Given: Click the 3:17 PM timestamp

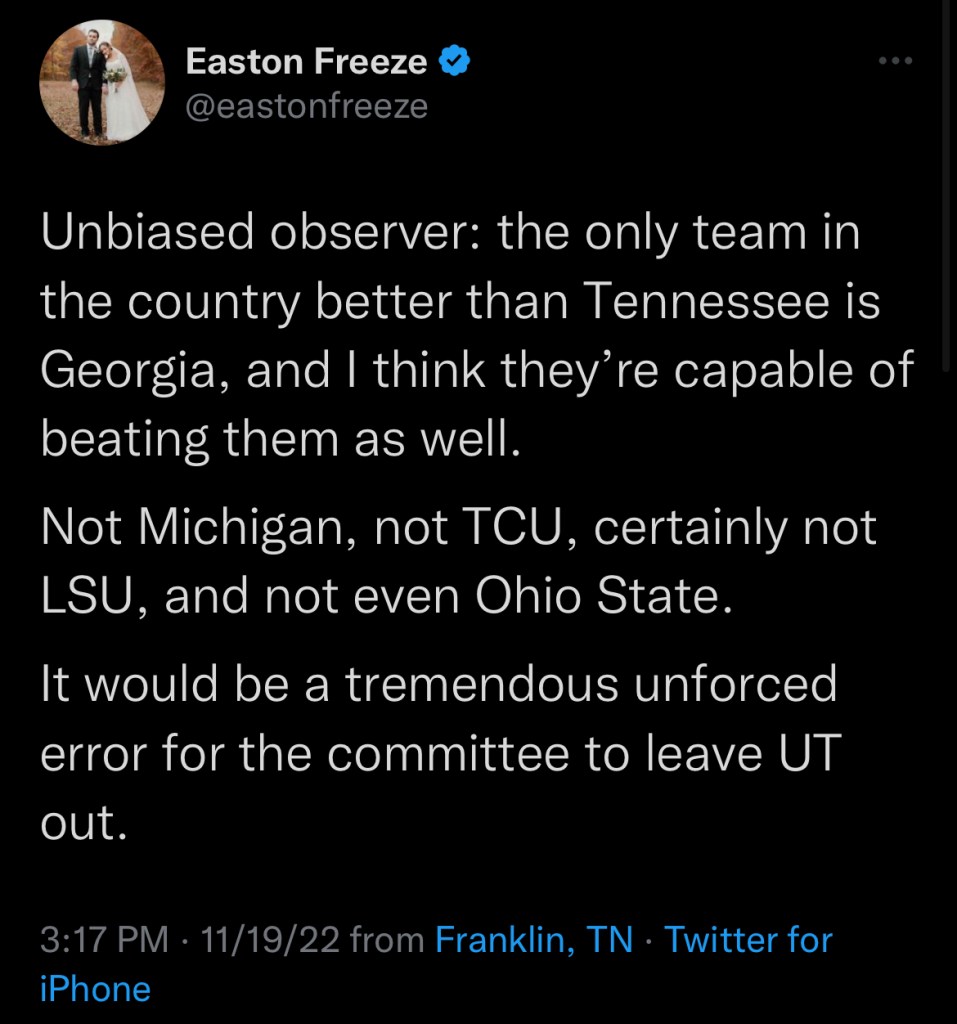Looking at the screenshot, I should (104, 940).
